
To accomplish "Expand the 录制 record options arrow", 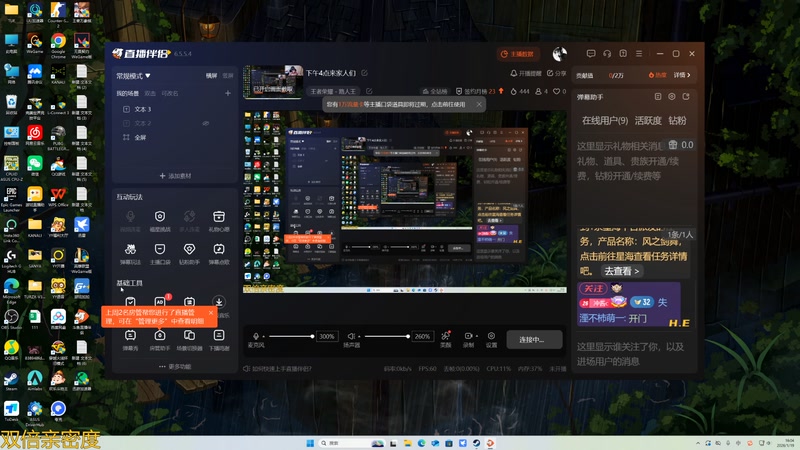I will (x=476, y=336).
